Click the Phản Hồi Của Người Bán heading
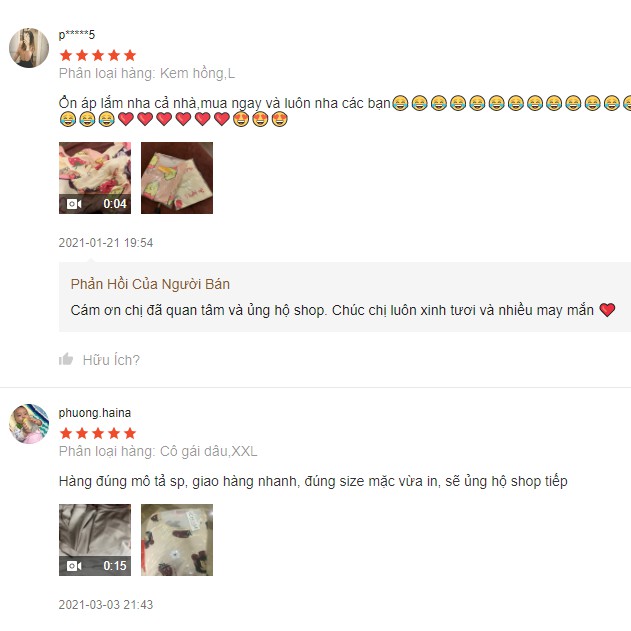 pos(150,284)
